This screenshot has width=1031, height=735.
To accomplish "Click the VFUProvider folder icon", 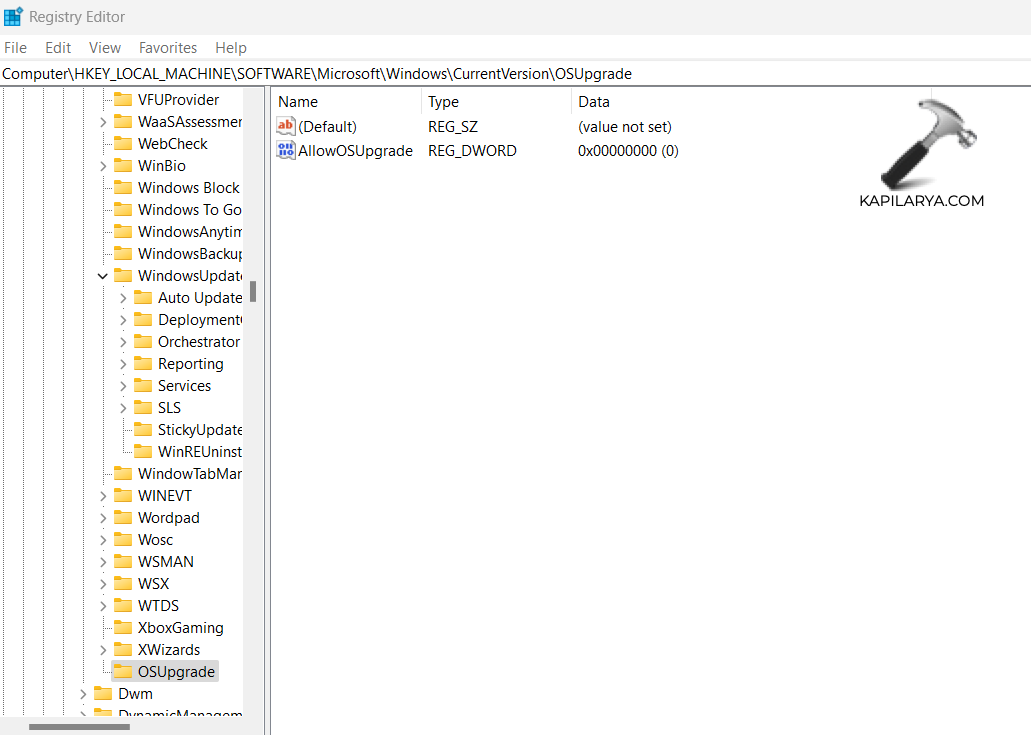I will click(x=123, y=99).
